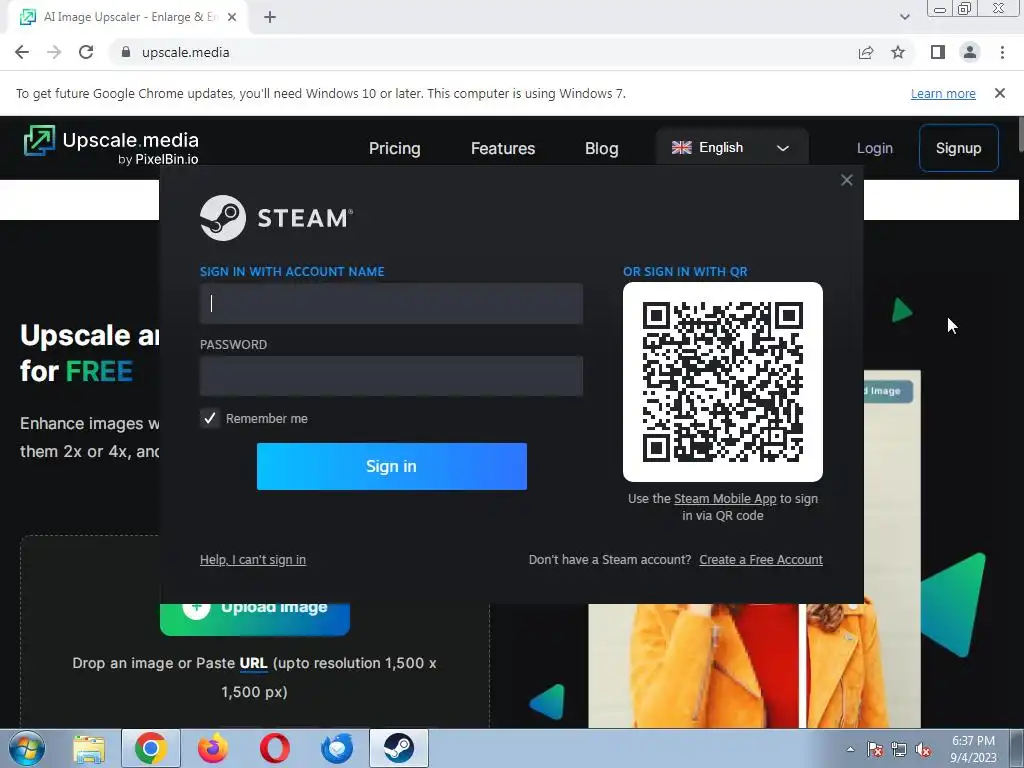Image resolution: width=1024 pixels, height=768 pixels.
Task: Bookmark this tab with star icon
Action: click(898, 52)
